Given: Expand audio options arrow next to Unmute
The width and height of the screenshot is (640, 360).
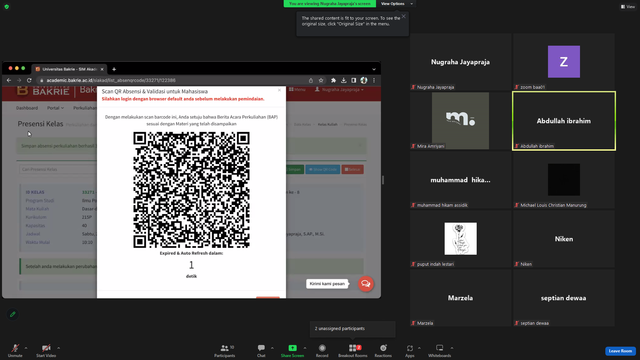Looking at the screenshot, I should click(x=26, y=348).
